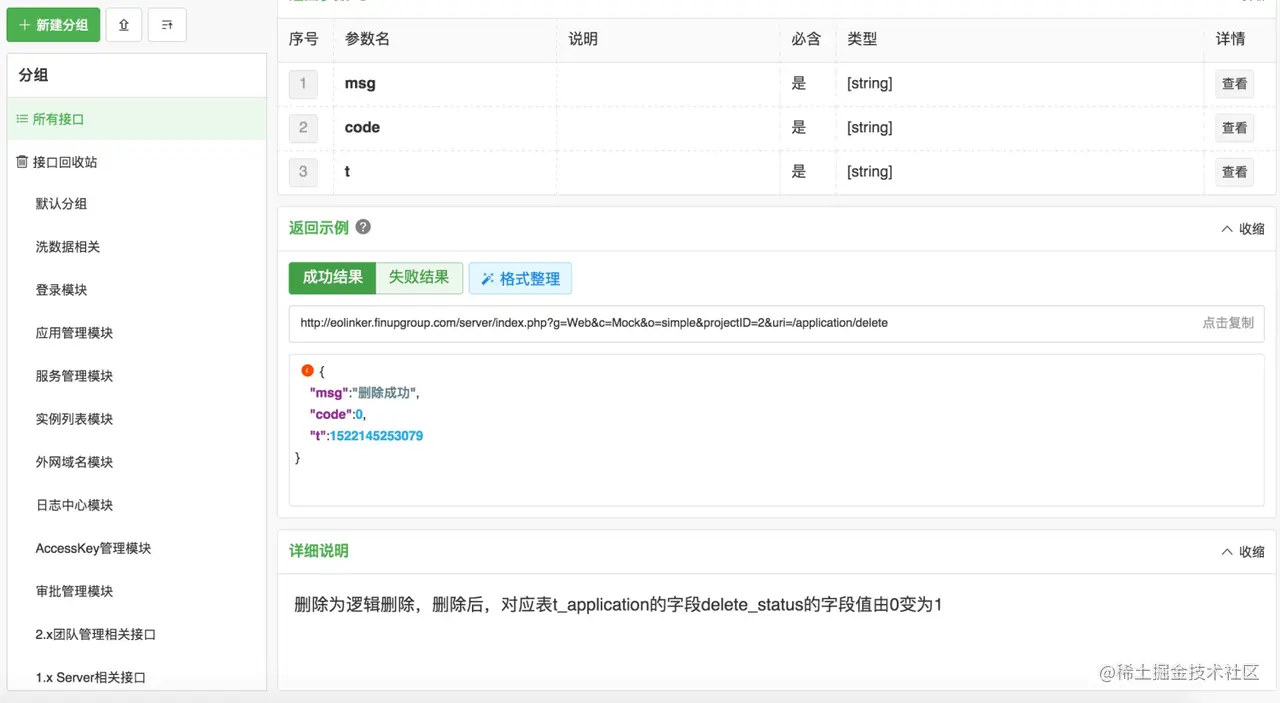1280x703 pixels.
Task: Click row number 3 in the parameter table
Action: (303, 172)
